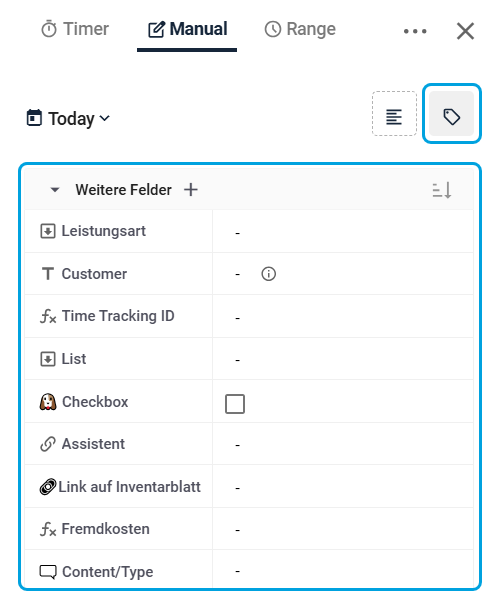Viewport: 493px width, 591px height.
Task: Click the Link auf Inventarblatt value
Action: 343,487
